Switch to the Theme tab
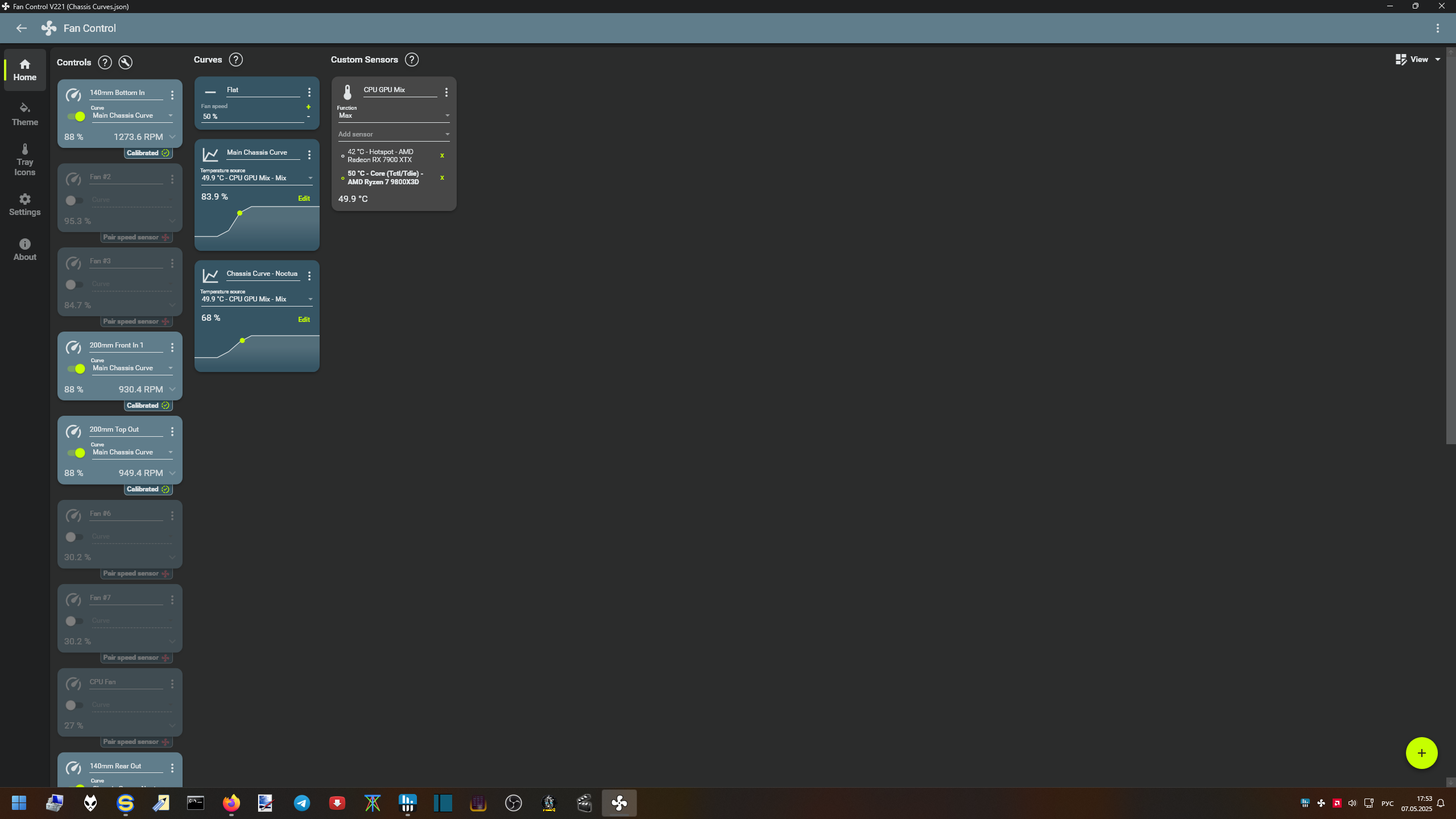Screen dimensions: 1456x819 tap(25, 114)
